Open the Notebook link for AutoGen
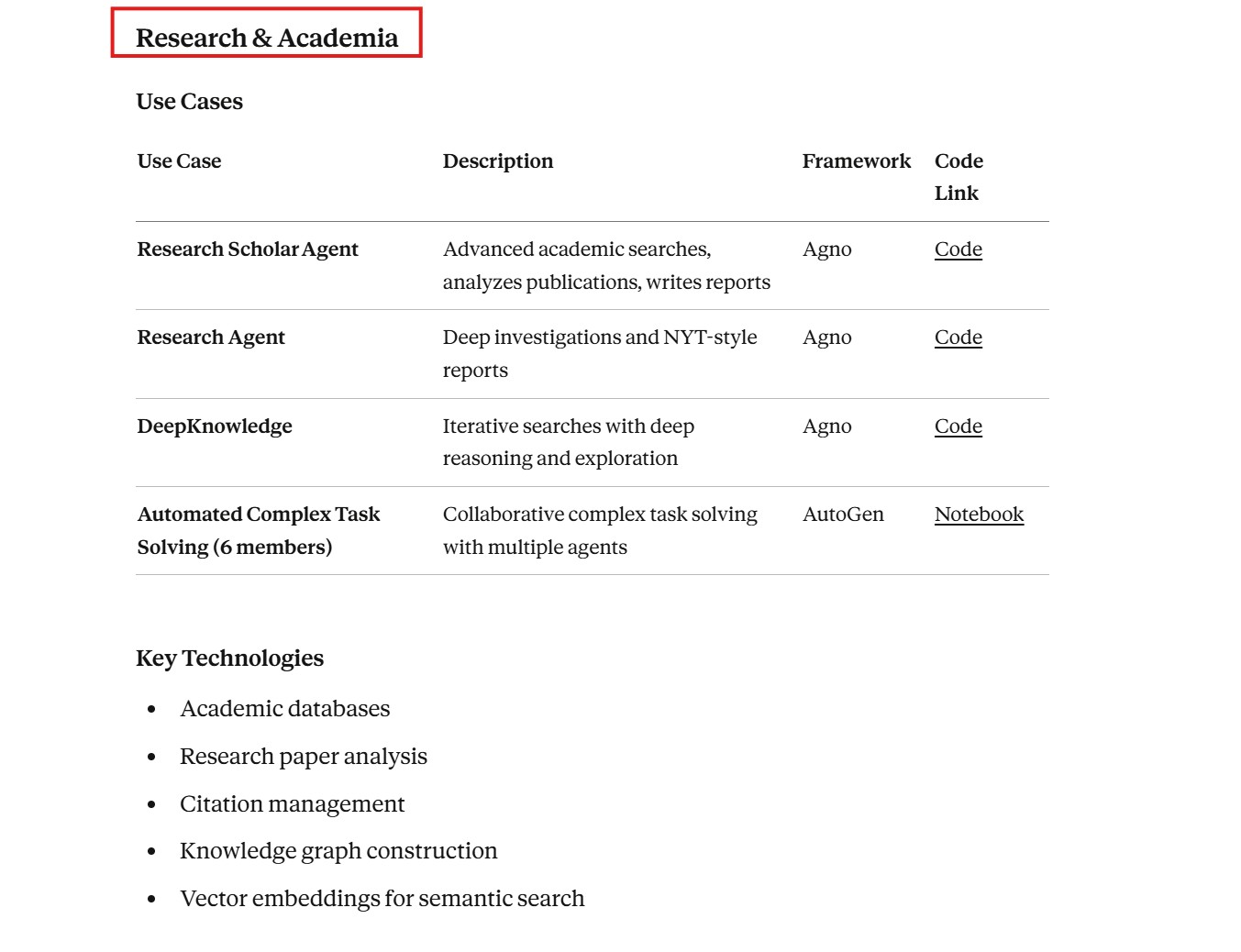Viewport: 1241px width, 952px height. (979, 515)
